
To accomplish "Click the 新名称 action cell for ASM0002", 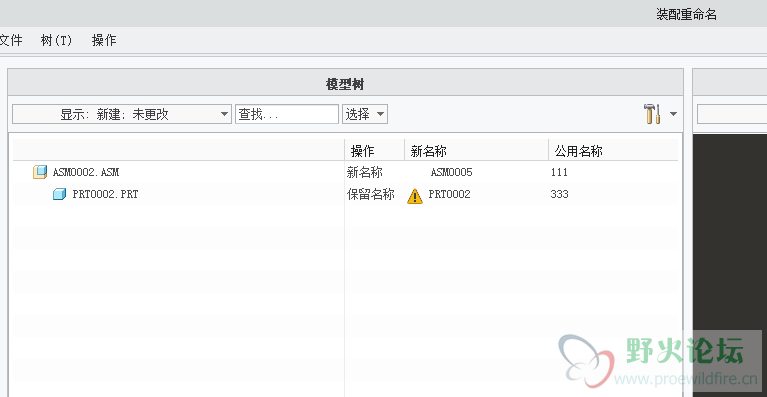I will (x=365, y=172).
